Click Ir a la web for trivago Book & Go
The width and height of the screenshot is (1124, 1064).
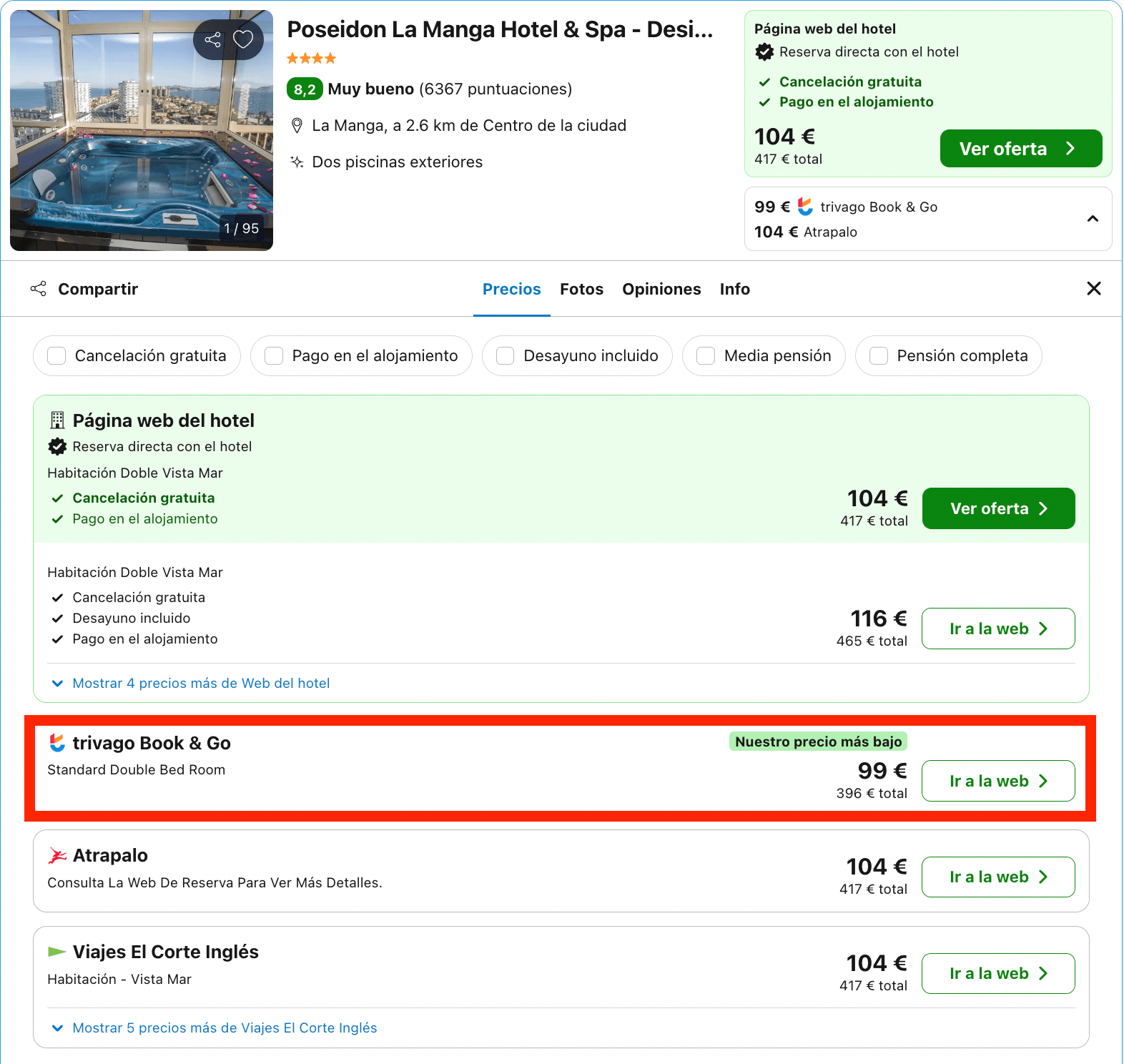point(999,781)
